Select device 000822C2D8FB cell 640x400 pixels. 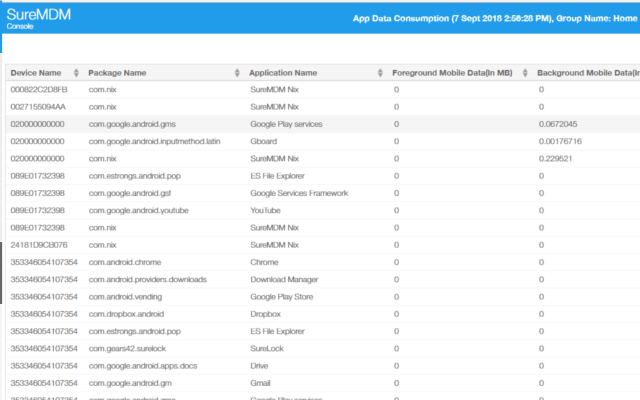(39, 89)
